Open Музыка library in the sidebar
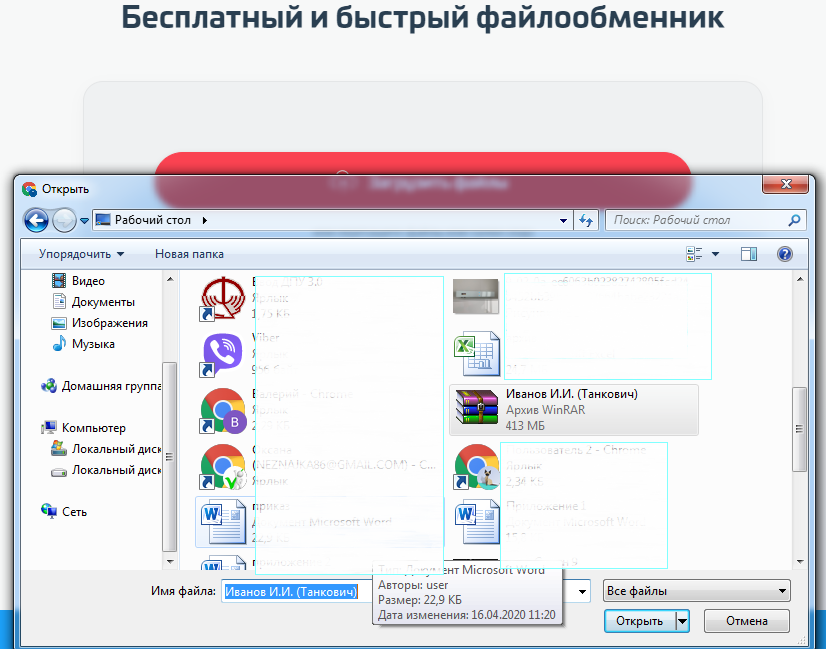This screenshot has height=649, width=826. click(93, 344)
